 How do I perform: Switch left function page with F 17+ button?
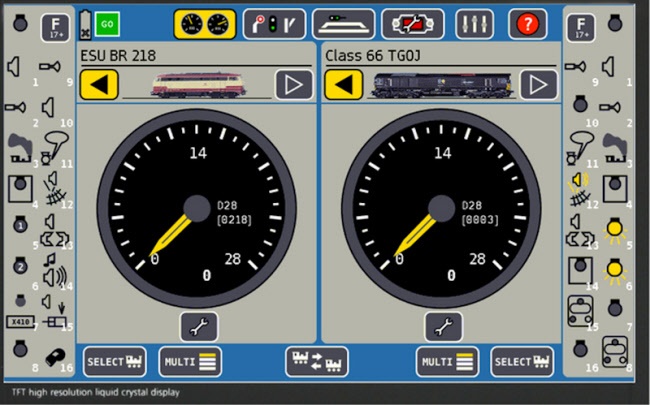(56, 27)
